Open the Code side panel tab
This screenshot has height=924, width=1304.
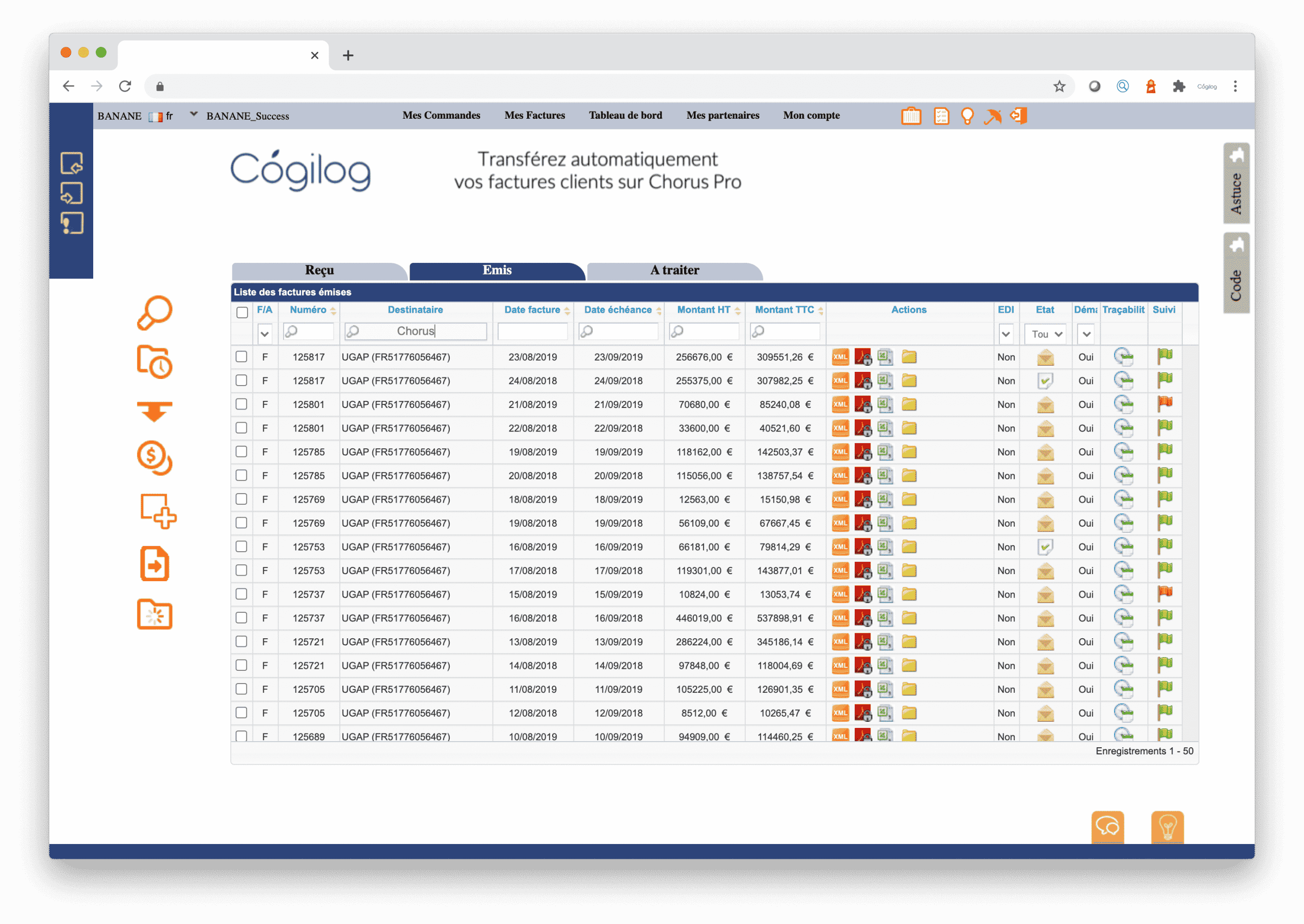pos(1236,273)
